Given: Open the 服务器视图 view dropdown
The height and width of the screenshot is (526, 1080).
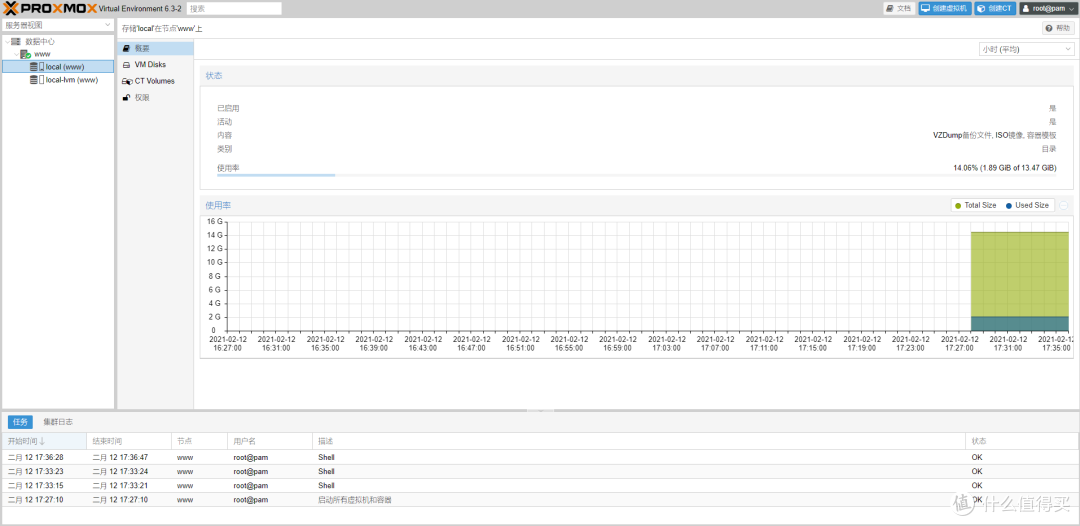Looking at the screenshot, I should tap(58, 25).
